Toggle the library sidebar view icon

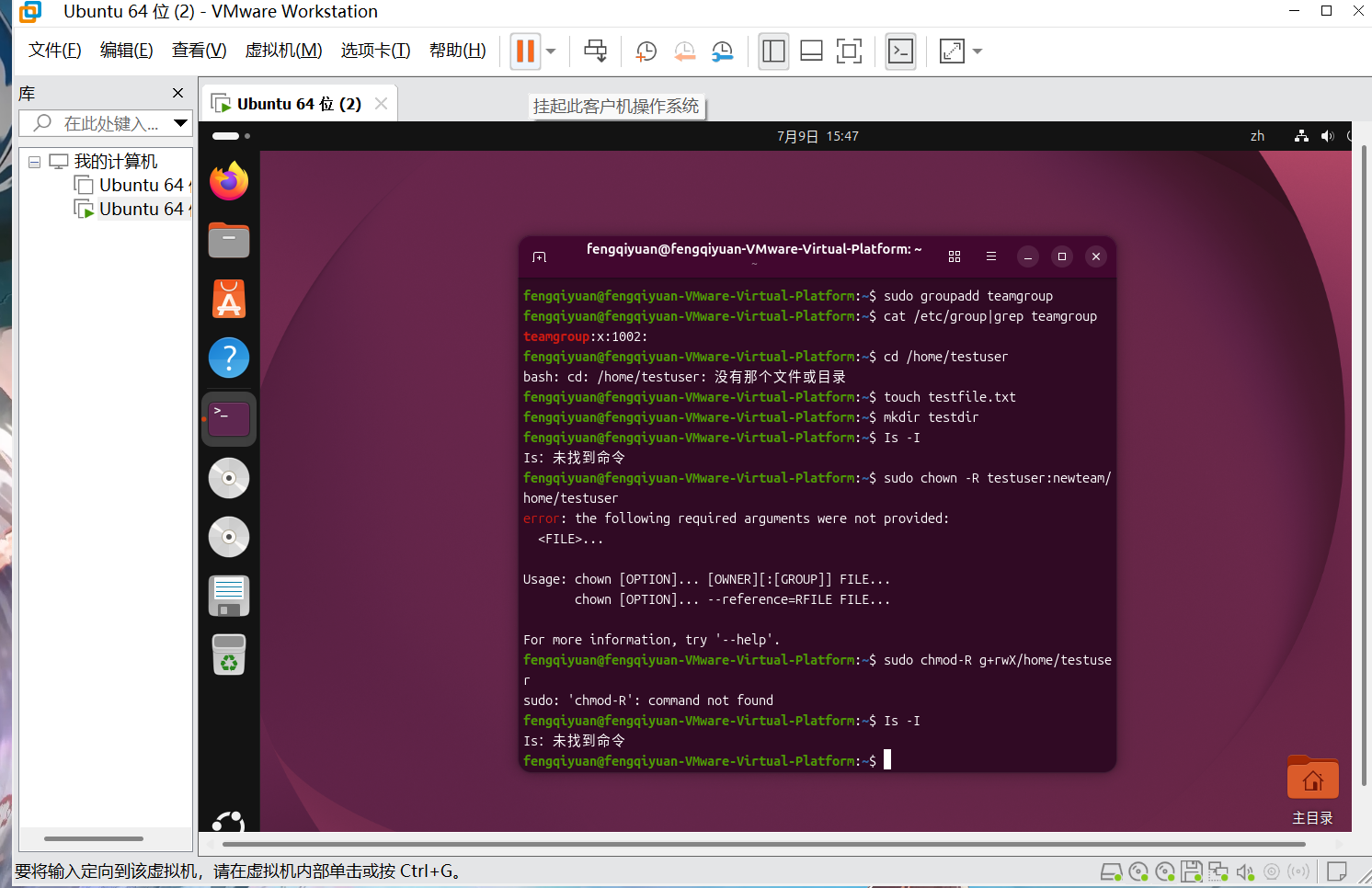773,51
